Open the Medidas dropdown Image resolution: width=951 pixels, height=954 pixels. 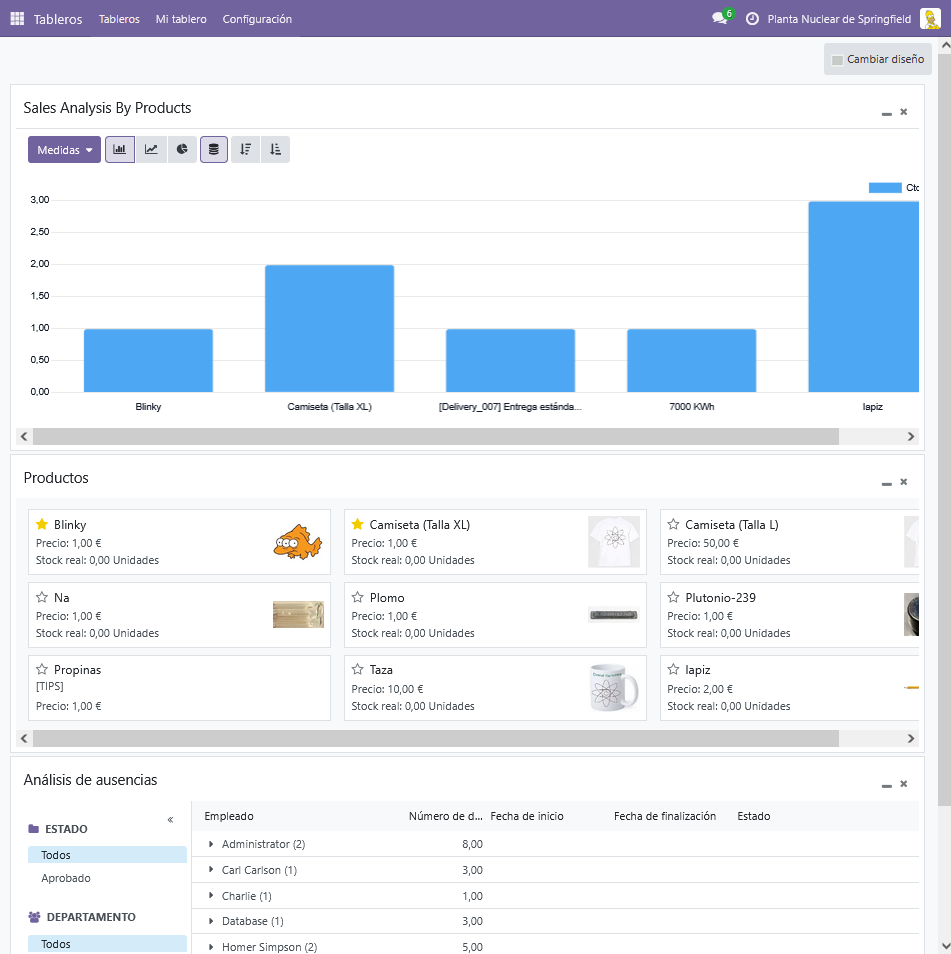click(64, 150)
